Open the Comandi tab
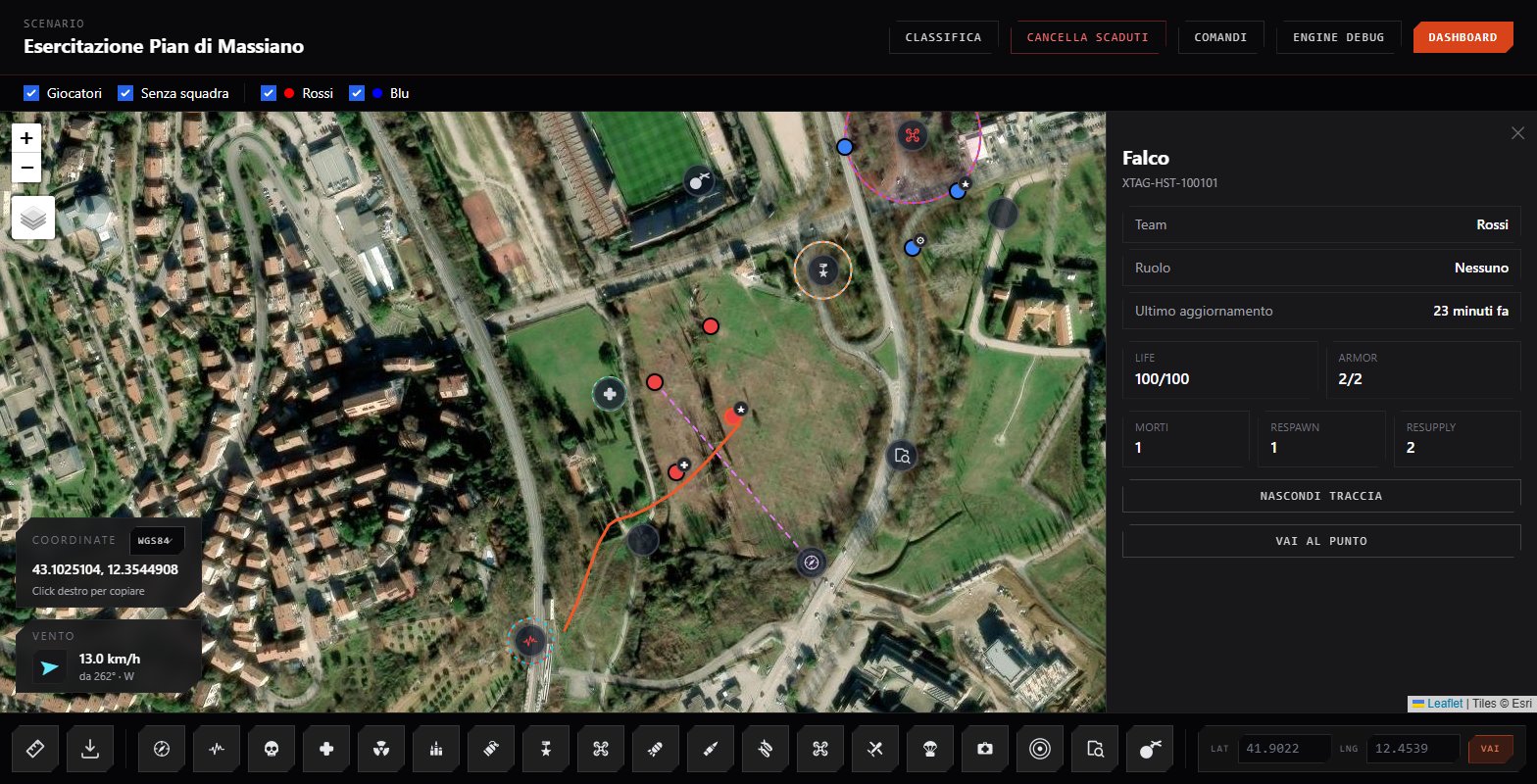1537x784 pixels. tap(1220, 37)
